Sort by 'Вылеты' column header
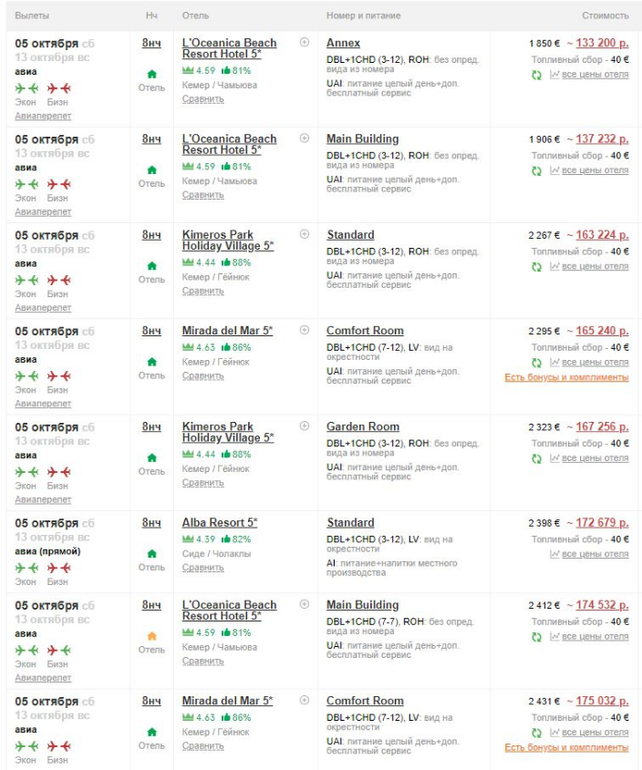Image resolution: width=642 pixels, height=770 pixels. tap(32, 16)
